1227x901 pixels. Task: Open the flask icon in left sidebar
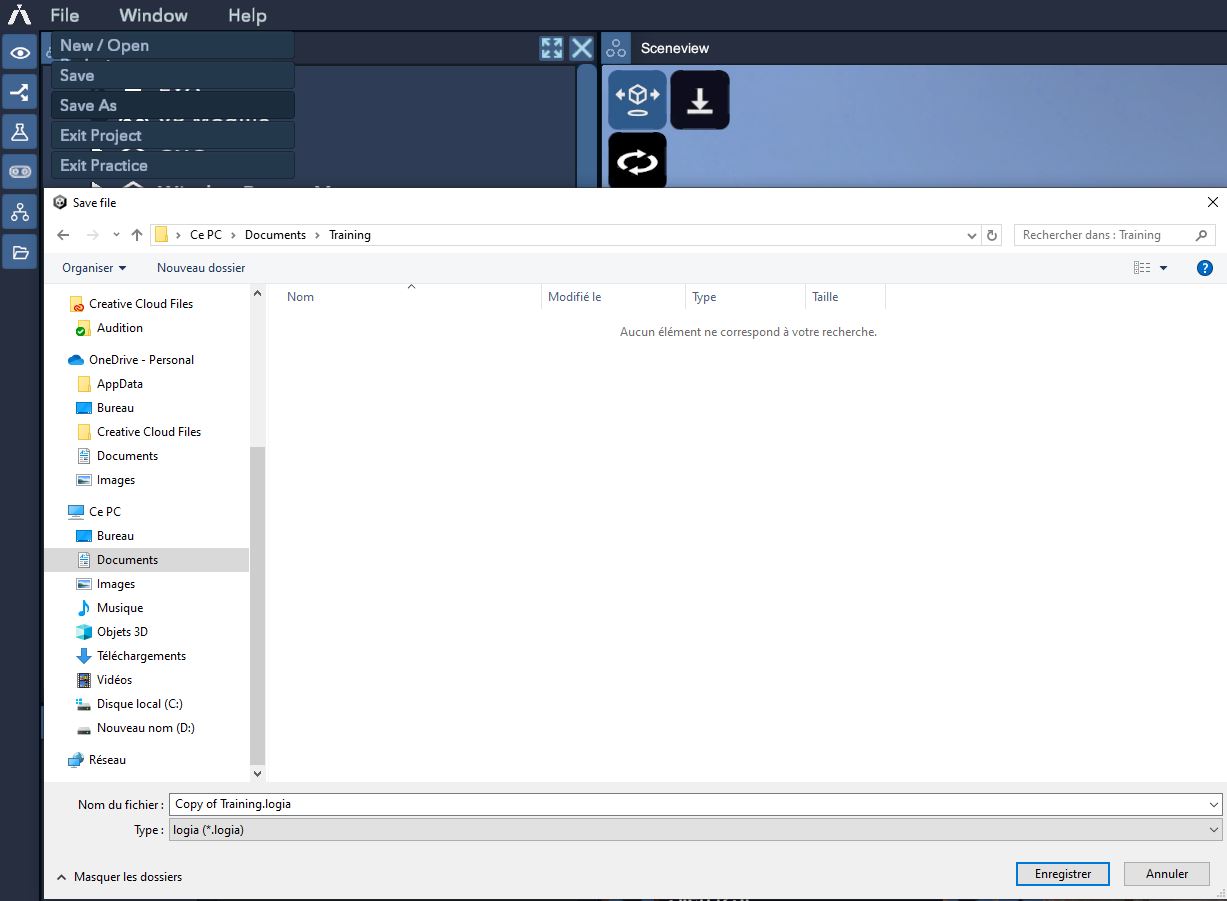[20, 132]
